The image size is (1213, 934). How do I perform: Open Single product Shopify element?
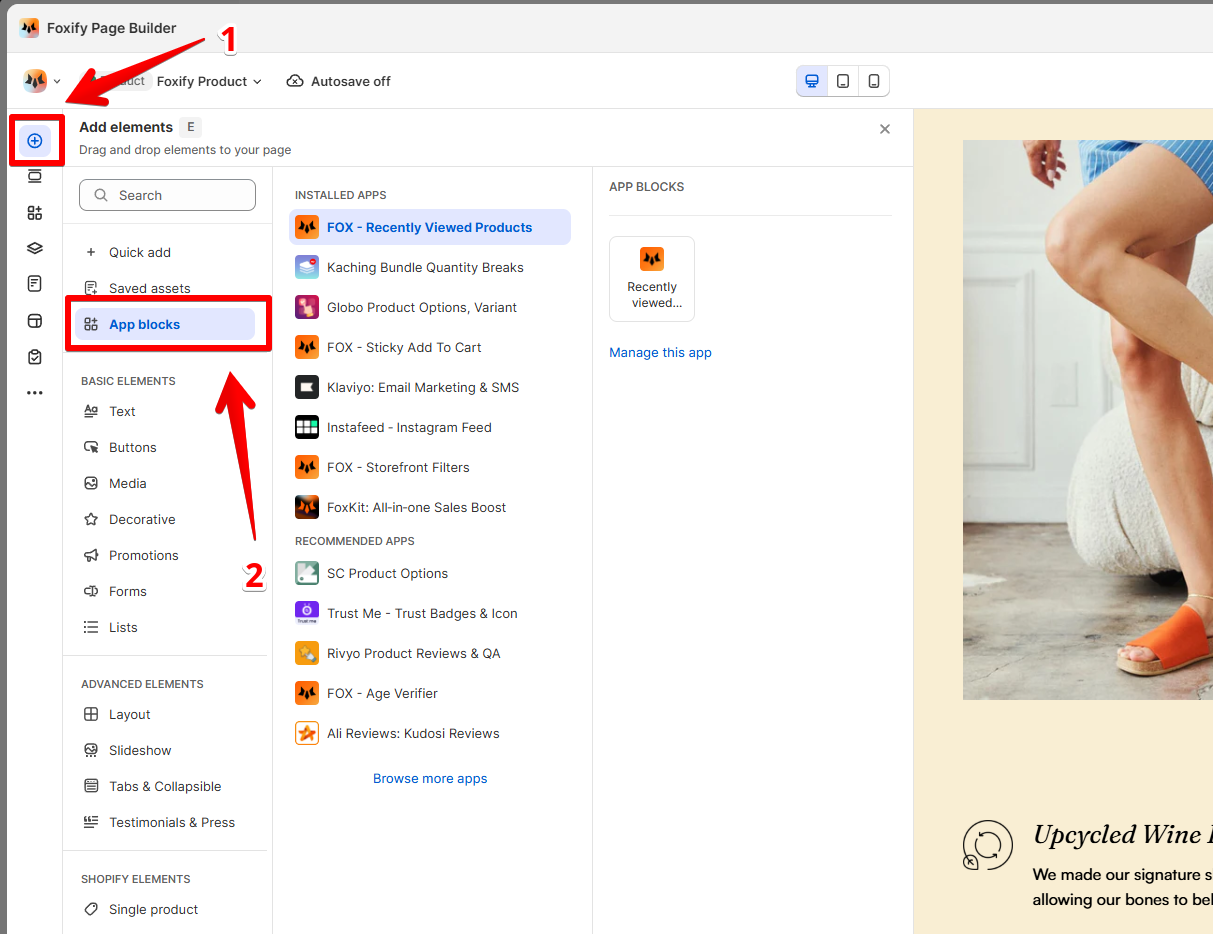coord(165,909)
